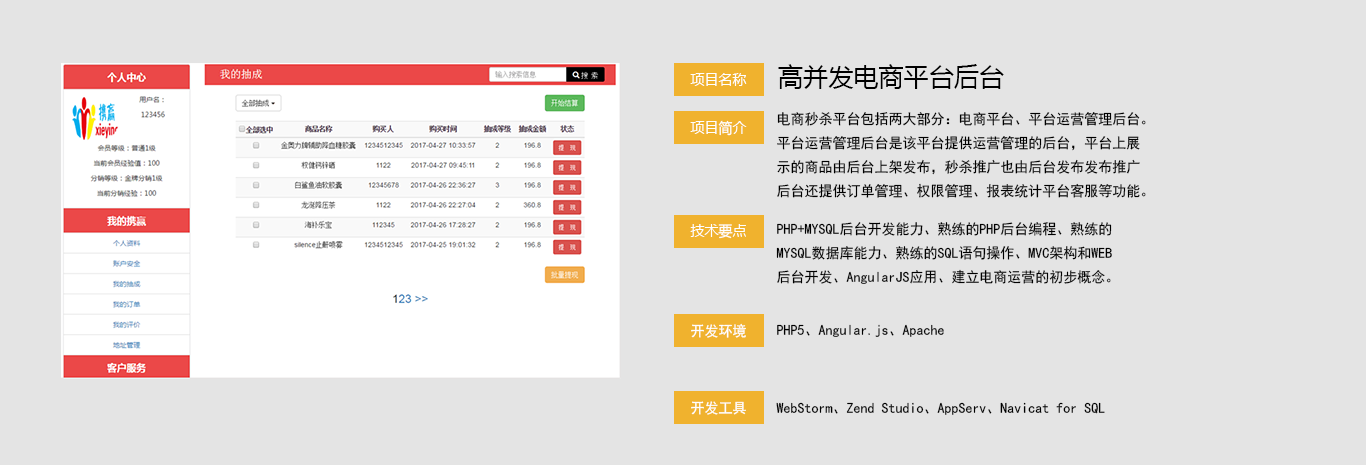This screenshot has width=1366, height=465.
Task: Click the xieying logo avatar
Action: [95, 117]
